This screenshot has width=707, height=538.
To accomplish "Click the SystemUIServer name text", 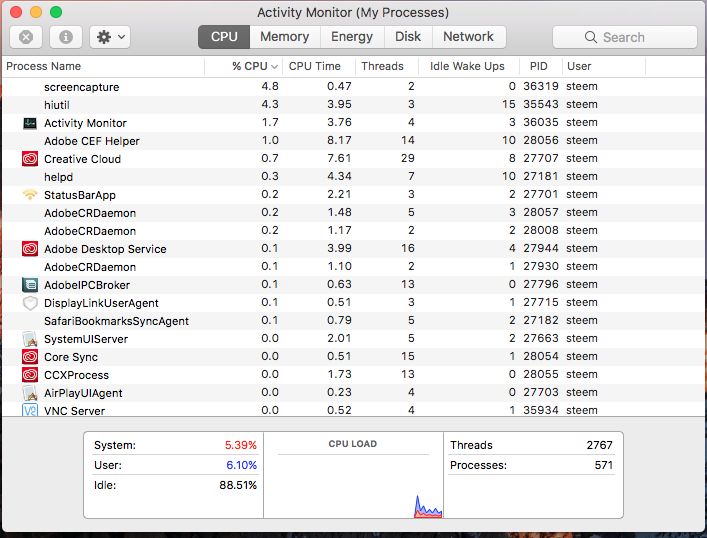I will 86,339.
